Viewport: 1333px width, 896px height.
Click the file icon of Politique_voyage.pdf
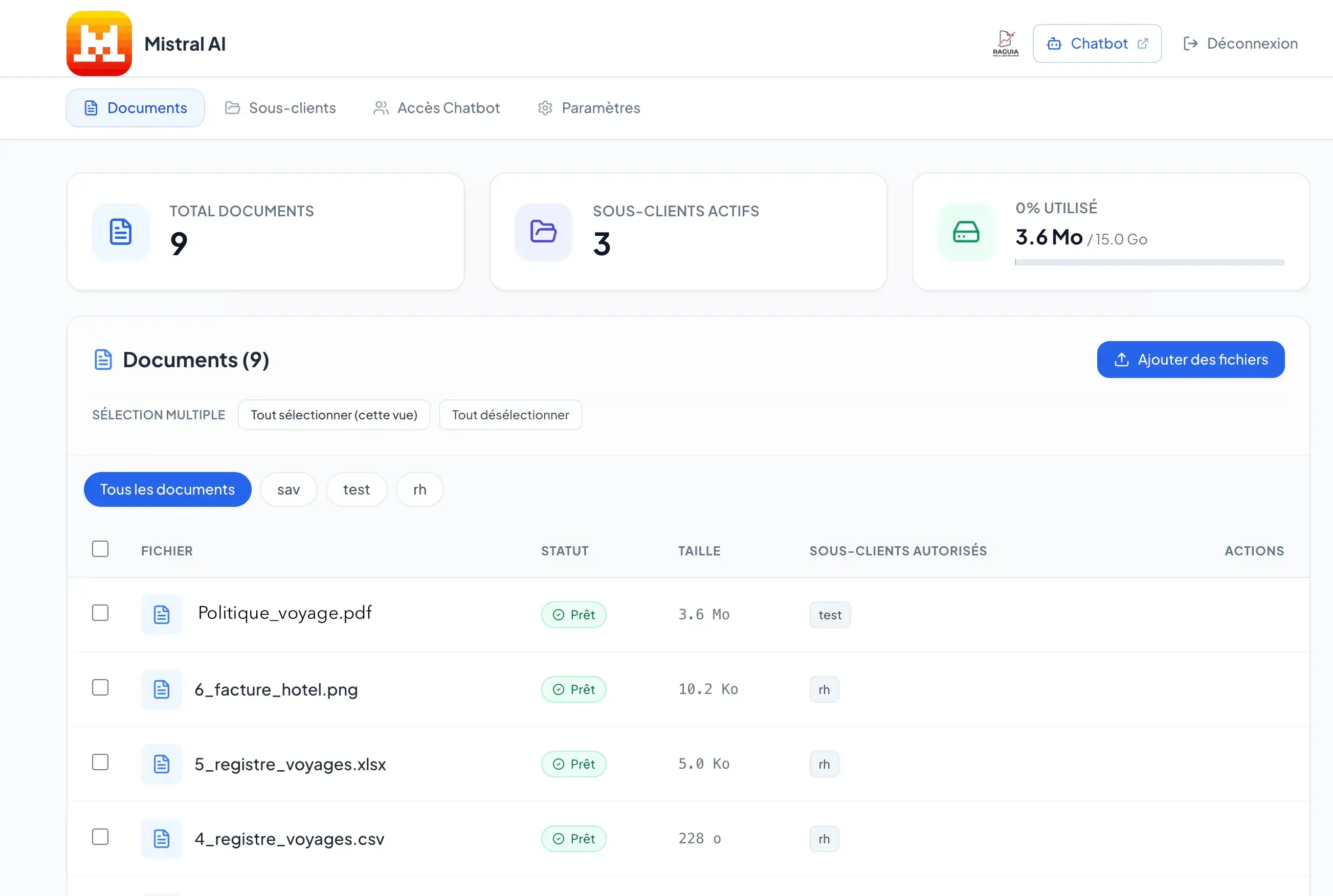pyautogui.click(x=162, y=615)
